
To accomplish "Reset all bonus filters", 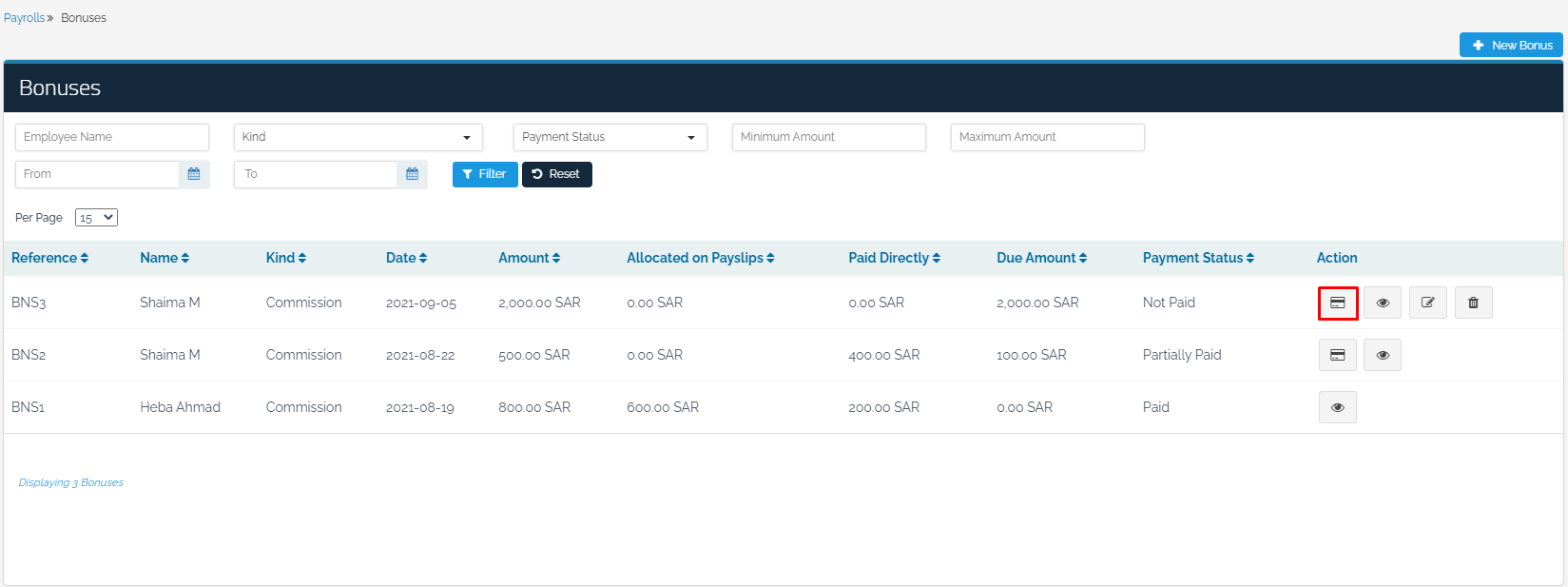I will tap(556, 174).
